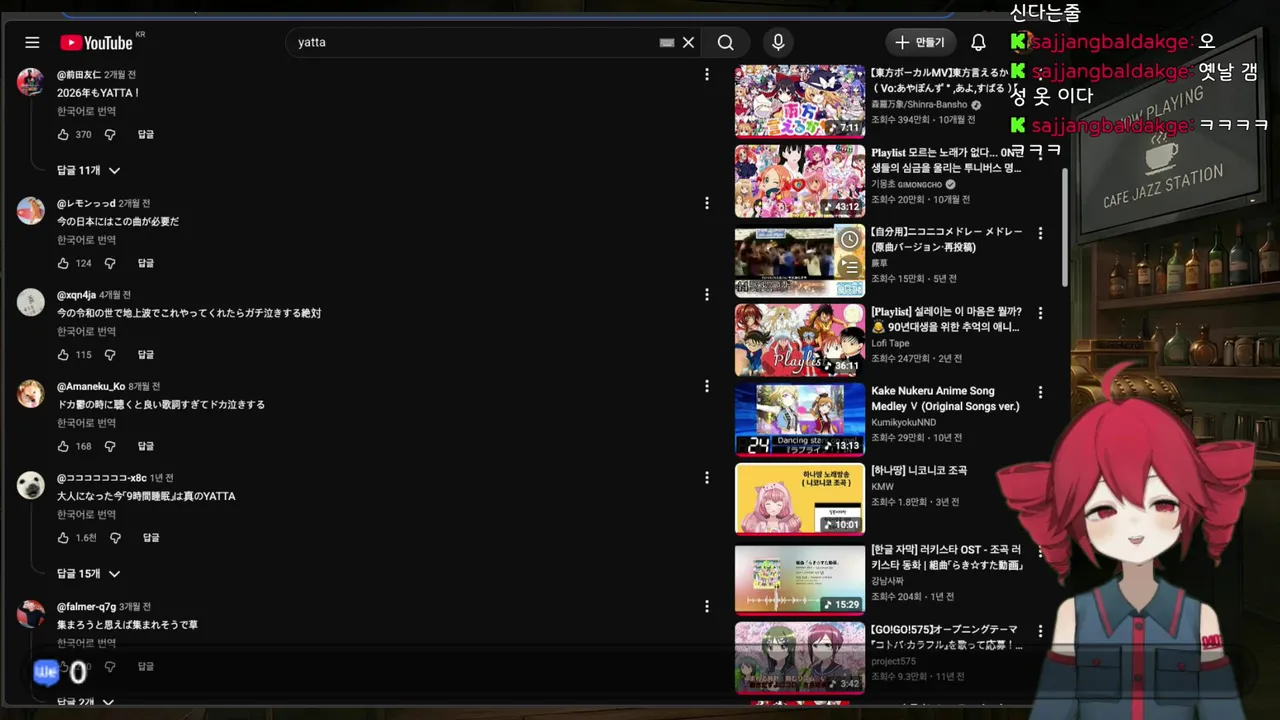Open the Lofi Tape channel name
The image size is (1280, 720).
click(890, 343)
